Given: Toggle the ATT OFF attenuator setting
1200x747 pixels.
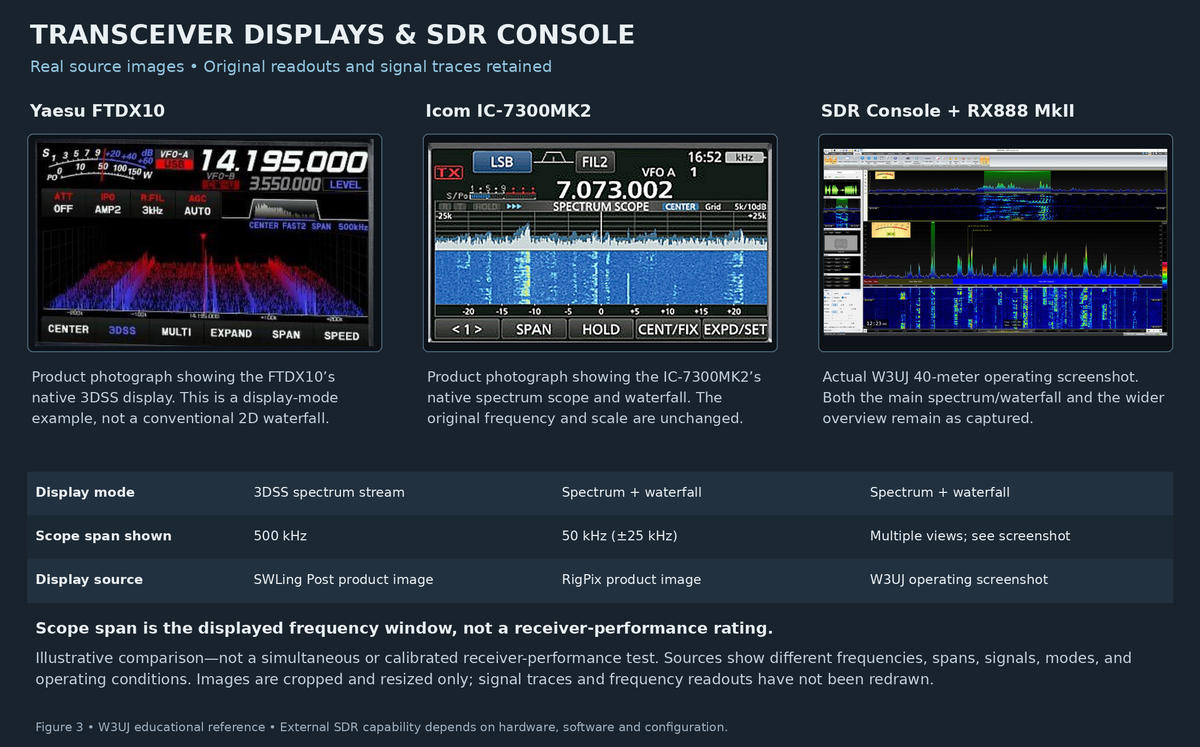Looking at the screenshot, I should point(64,203).
